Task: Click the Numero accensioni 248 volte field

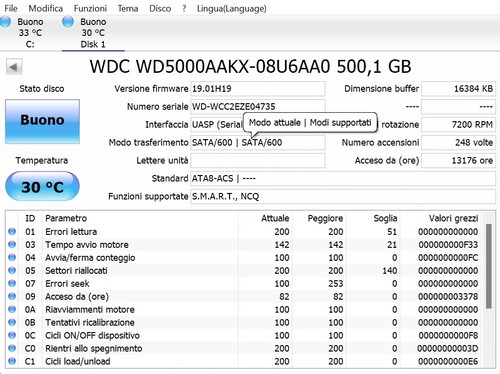Action: pyautogui.click(x=458, y=143)
